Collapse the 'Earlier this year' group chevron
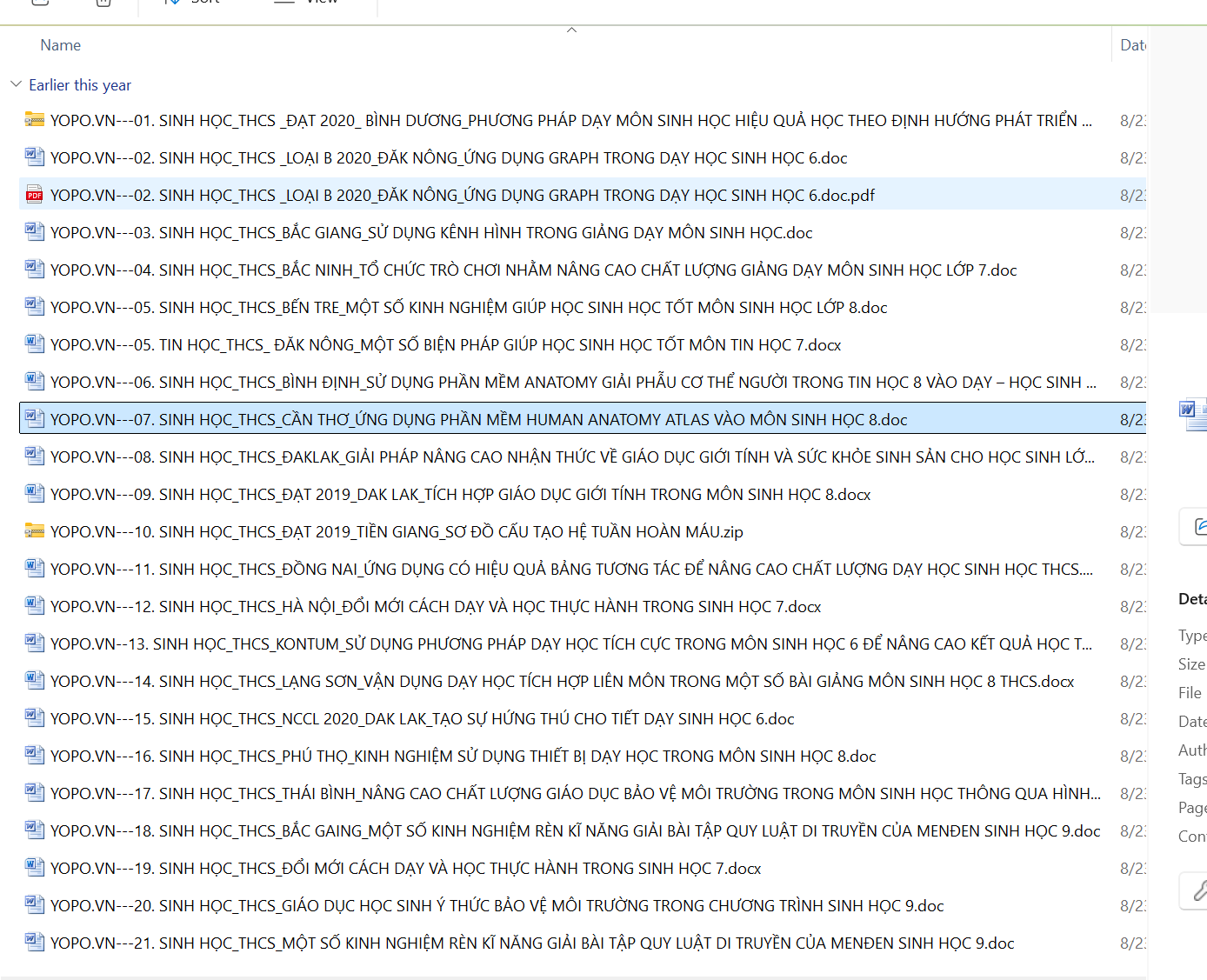This screenshot has width=1207, height=980. 16,84
